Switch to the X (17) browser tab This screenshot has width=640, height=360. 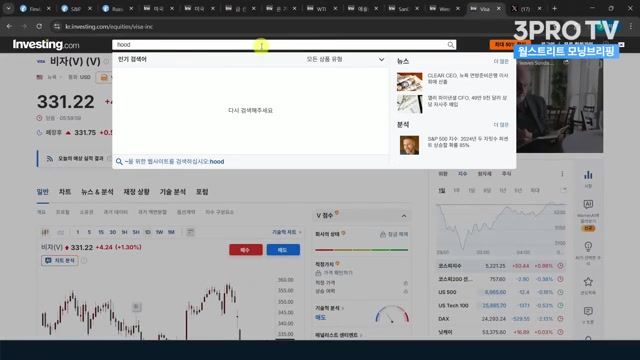point(527,8)
